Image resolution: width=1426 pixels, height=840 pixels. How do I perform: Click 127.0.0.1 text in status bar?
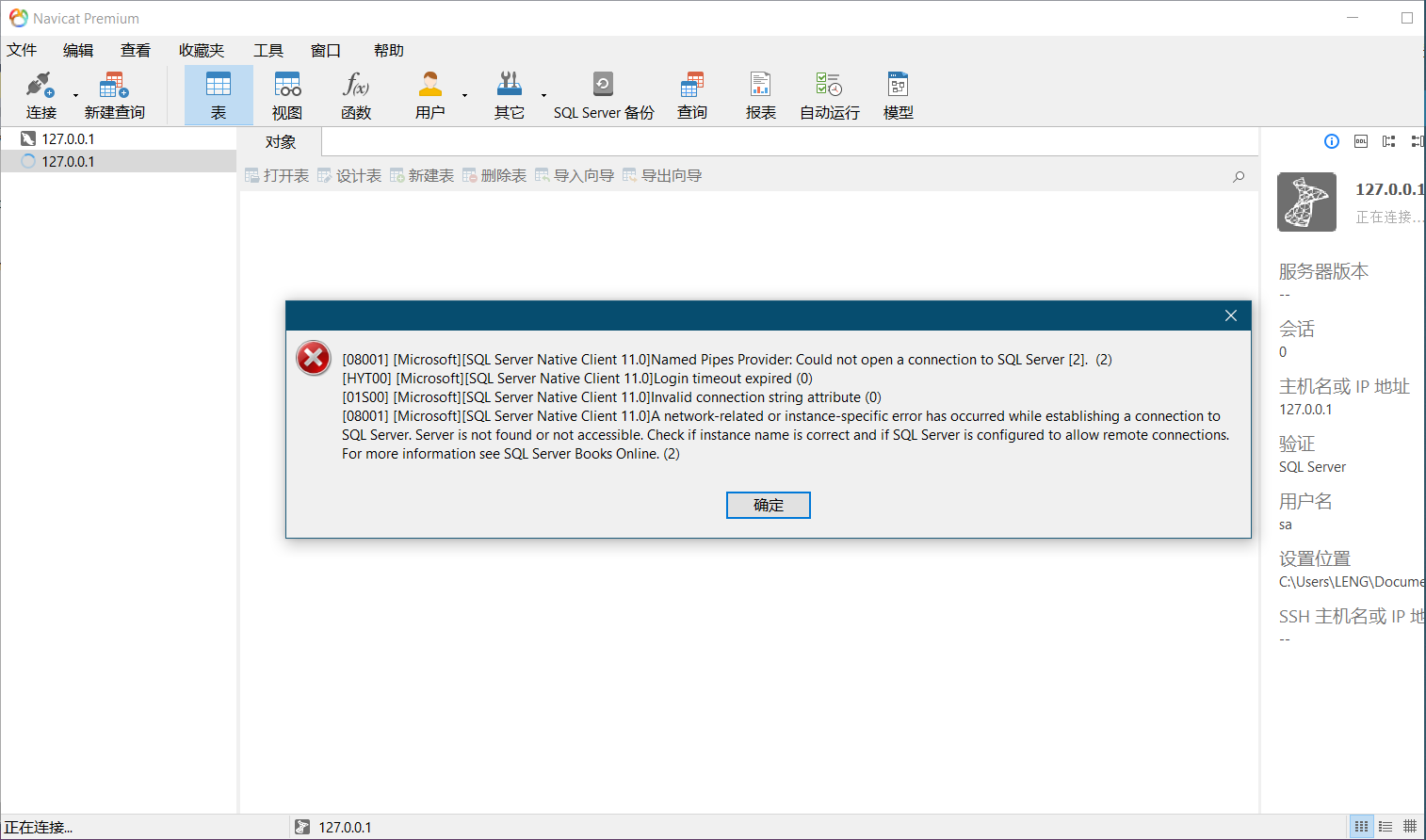345,827
